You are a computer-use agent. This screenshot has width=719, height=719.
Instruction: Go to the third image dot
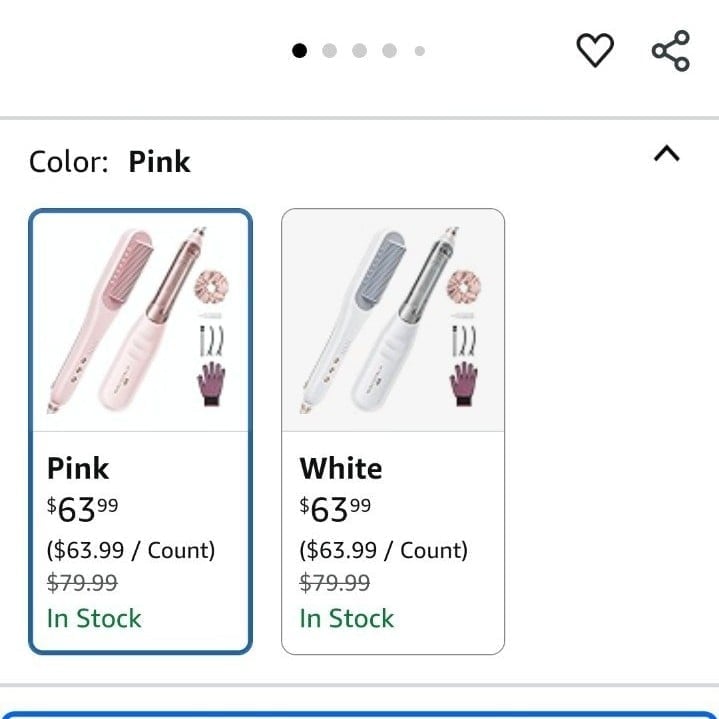pyautogui.click(x=360, y=50)
